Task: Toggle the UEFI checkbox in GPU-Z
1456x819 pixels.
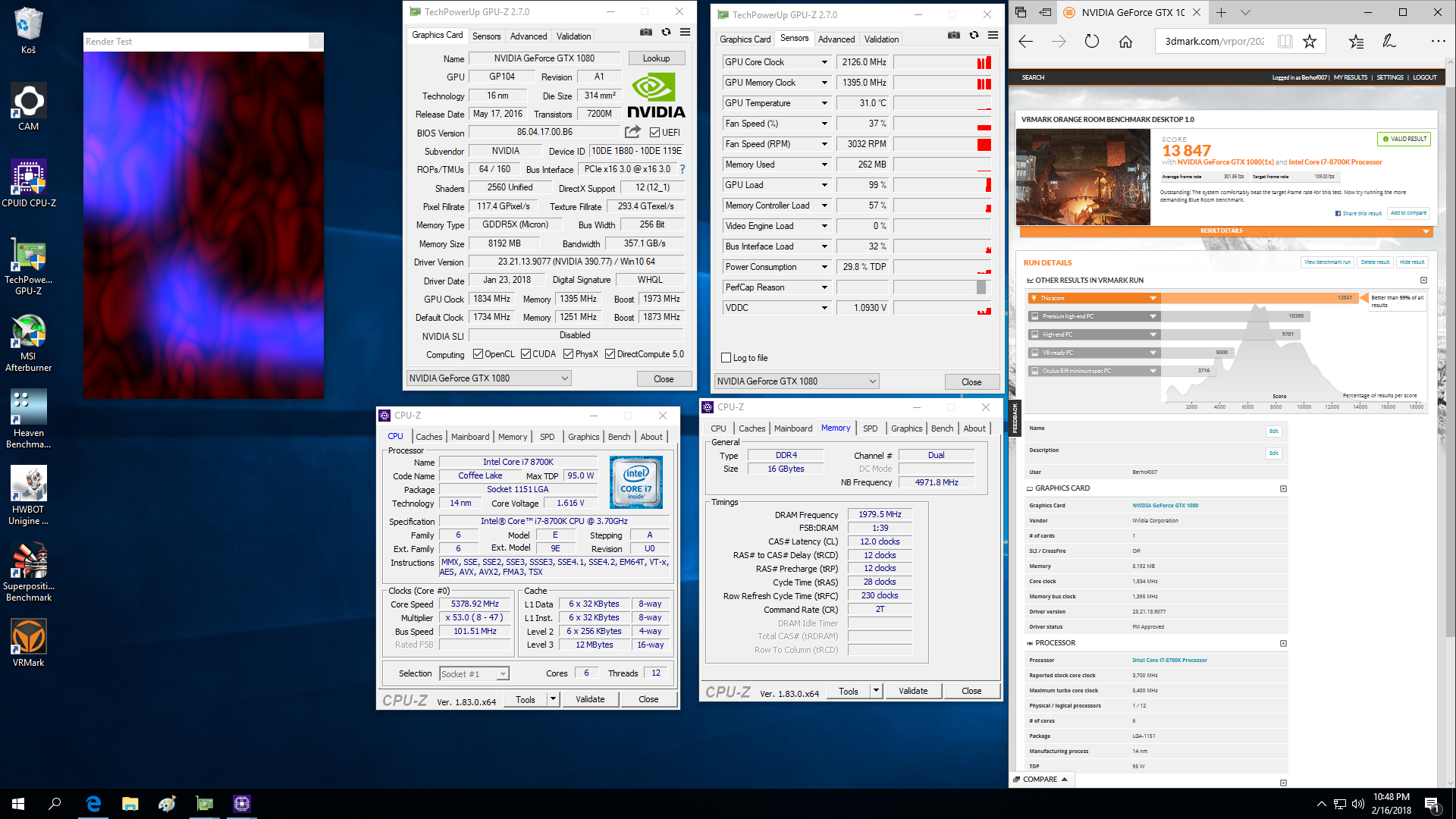Action: point(654,133)
